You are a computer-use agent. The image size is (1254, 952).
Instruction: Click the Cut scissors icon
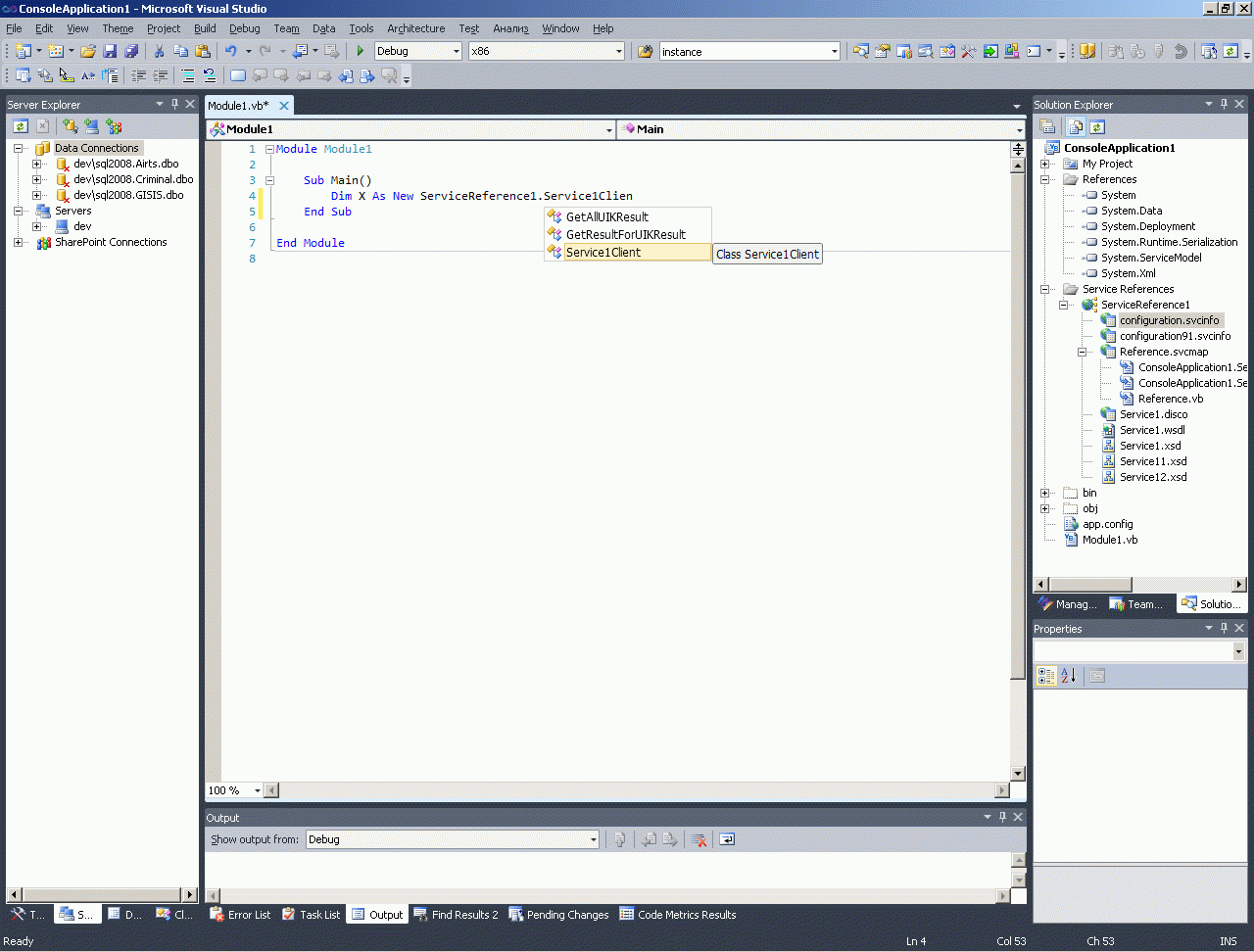pyautogui.click(x=159, y=51)
